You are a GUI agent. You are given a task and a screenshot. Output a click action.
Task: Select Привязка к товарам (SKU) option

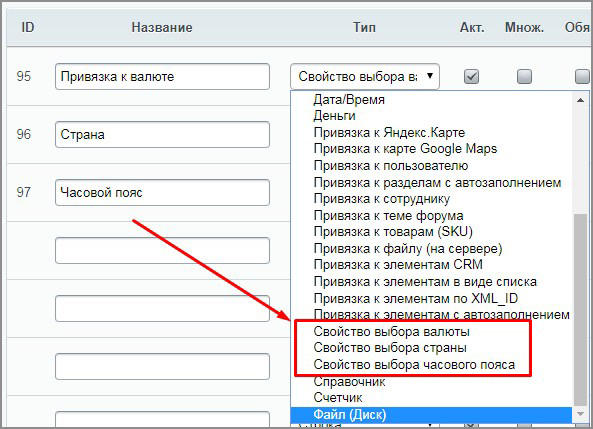click(393, 232)
